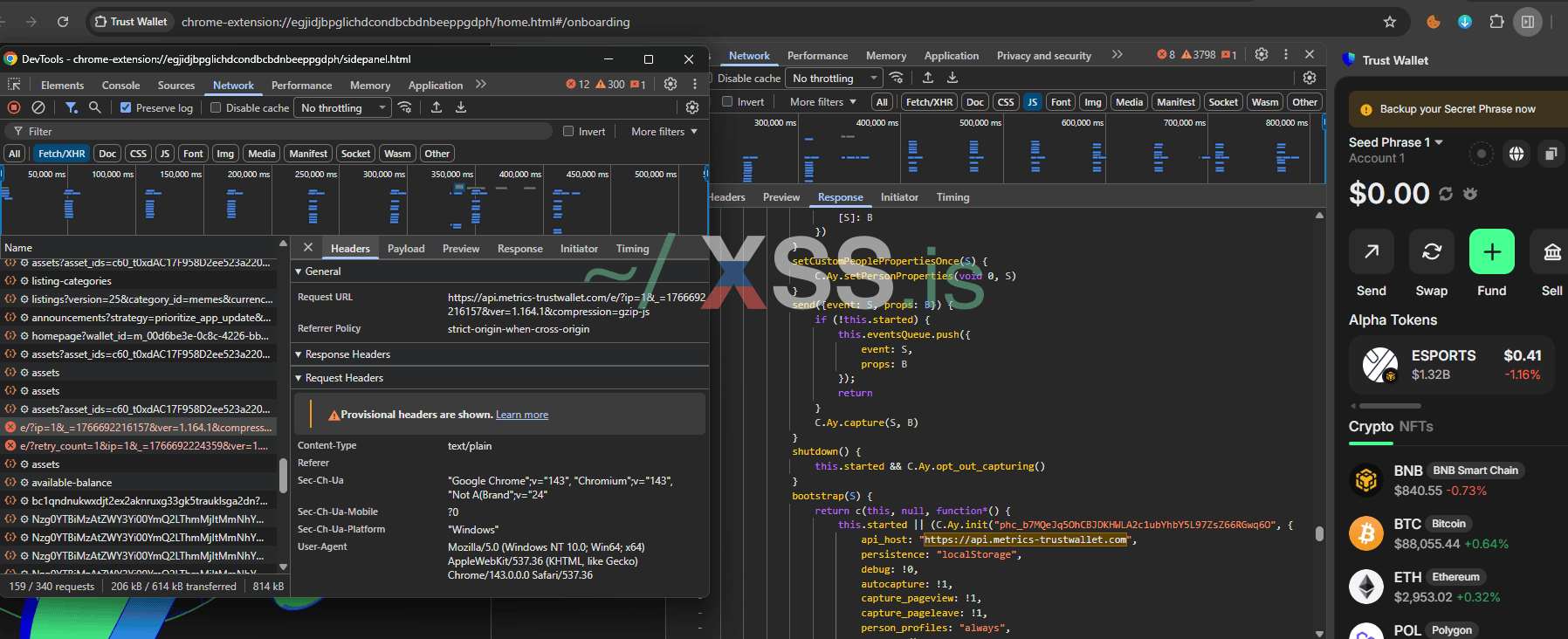Image resolution: width=1568 pixels, height=639 pixels.
Task: Refresh the $0.00 wallet balance
Action: pyautogui.click(x=1446, y=194)
